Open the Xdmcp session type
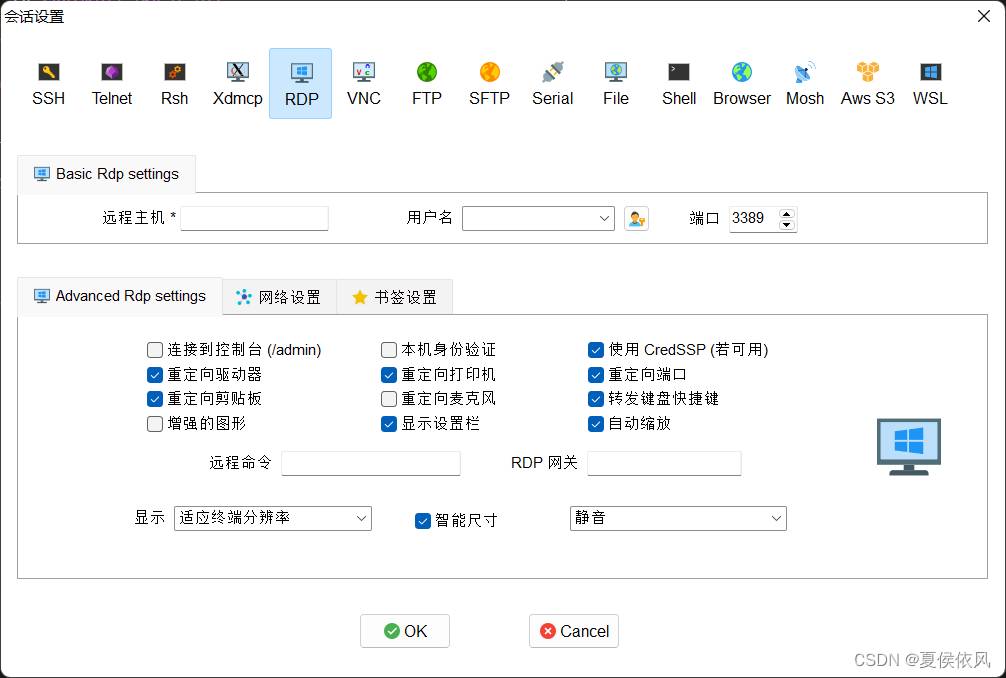The height and width of the screenshot is (678, 1006). [237, 84]
